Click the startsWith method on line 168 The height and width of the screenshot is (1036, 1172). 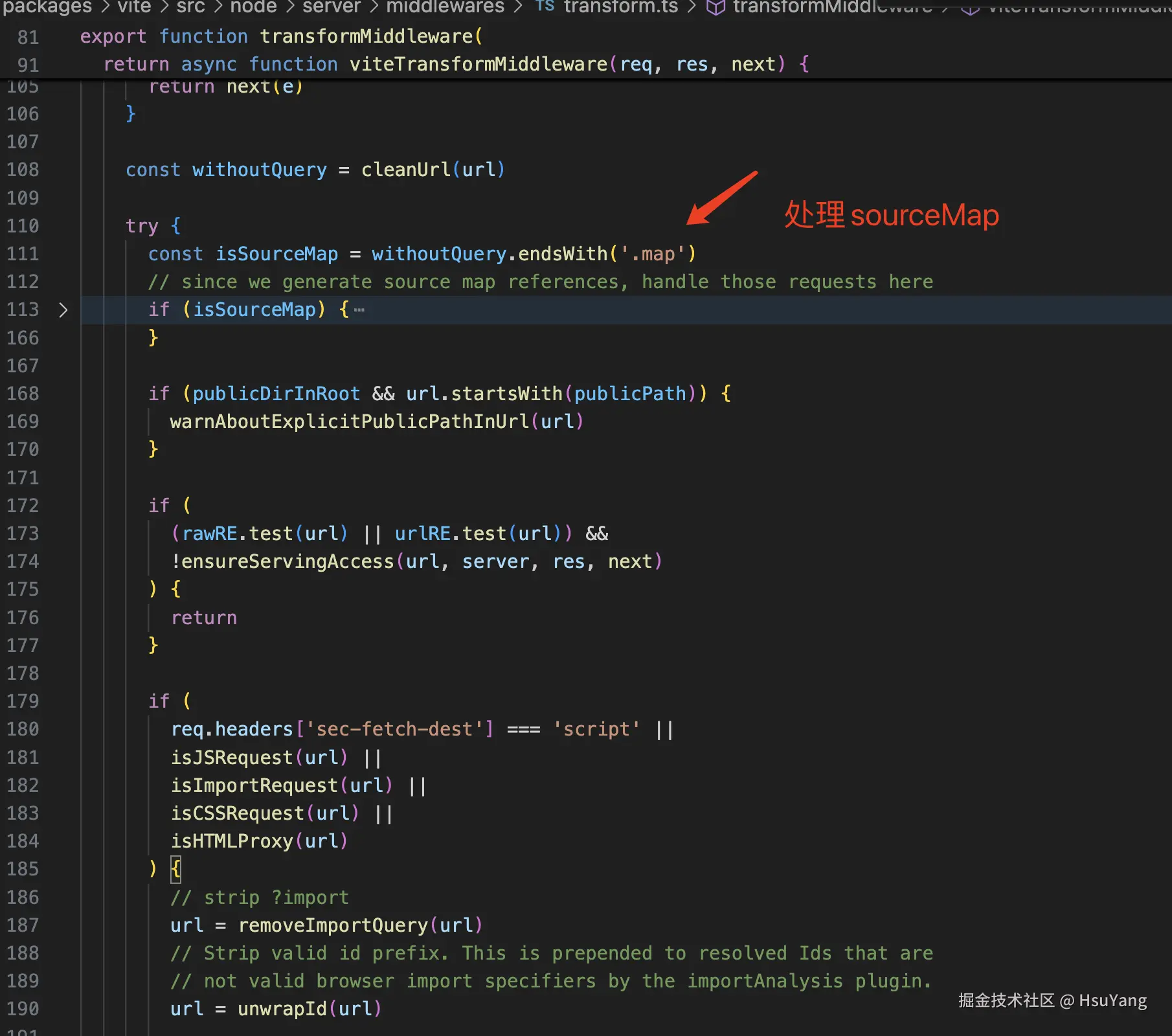(x=507, y=394)
